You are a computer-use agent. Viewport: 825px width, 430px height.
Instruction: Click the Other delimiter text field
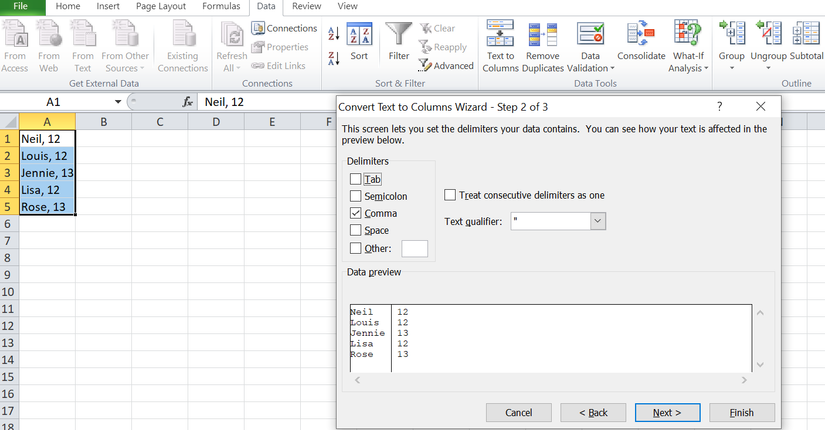(x=415, y=248)
